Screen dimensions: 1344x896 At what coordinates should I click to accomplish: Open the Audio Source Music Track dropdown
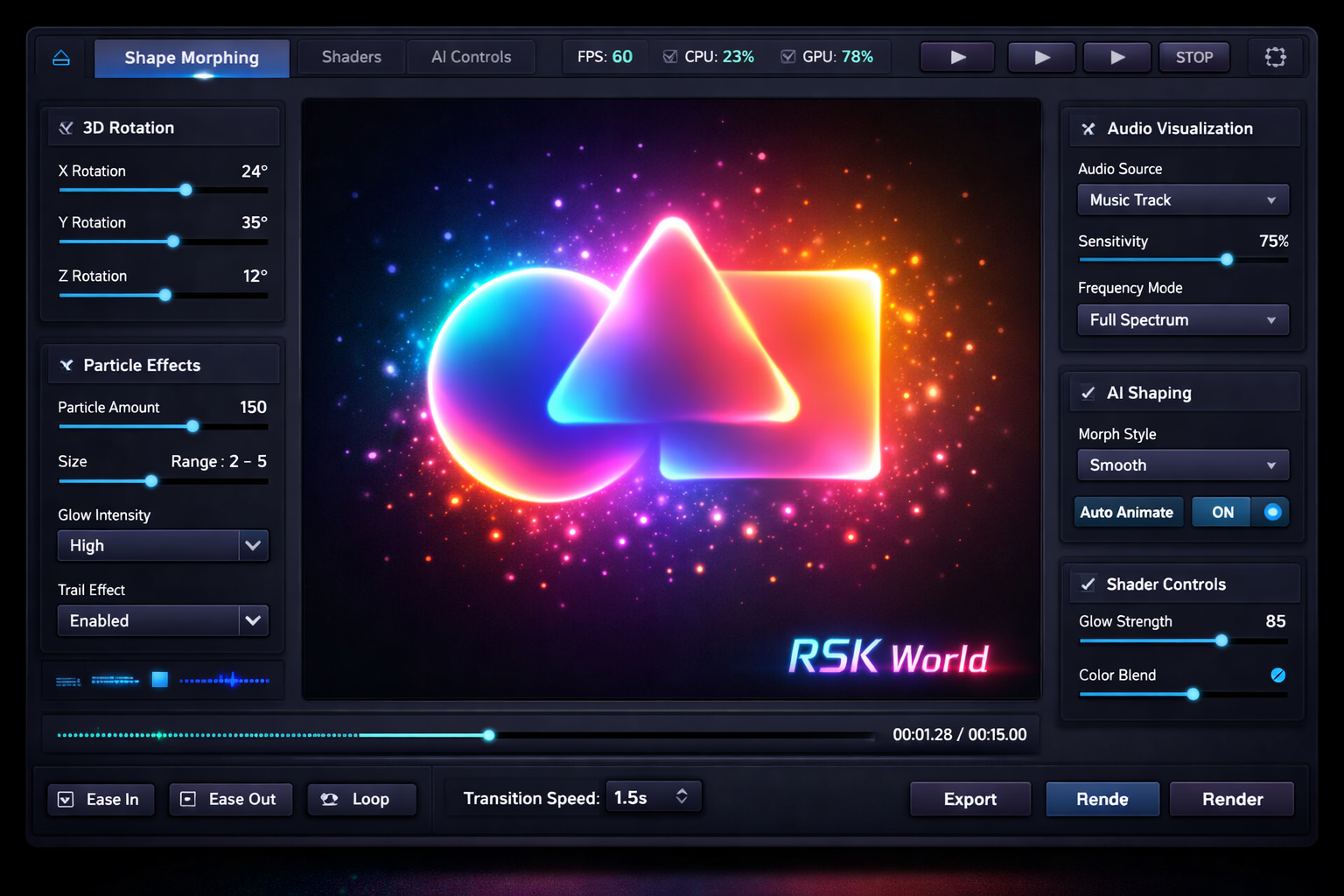pos(1182,199)
